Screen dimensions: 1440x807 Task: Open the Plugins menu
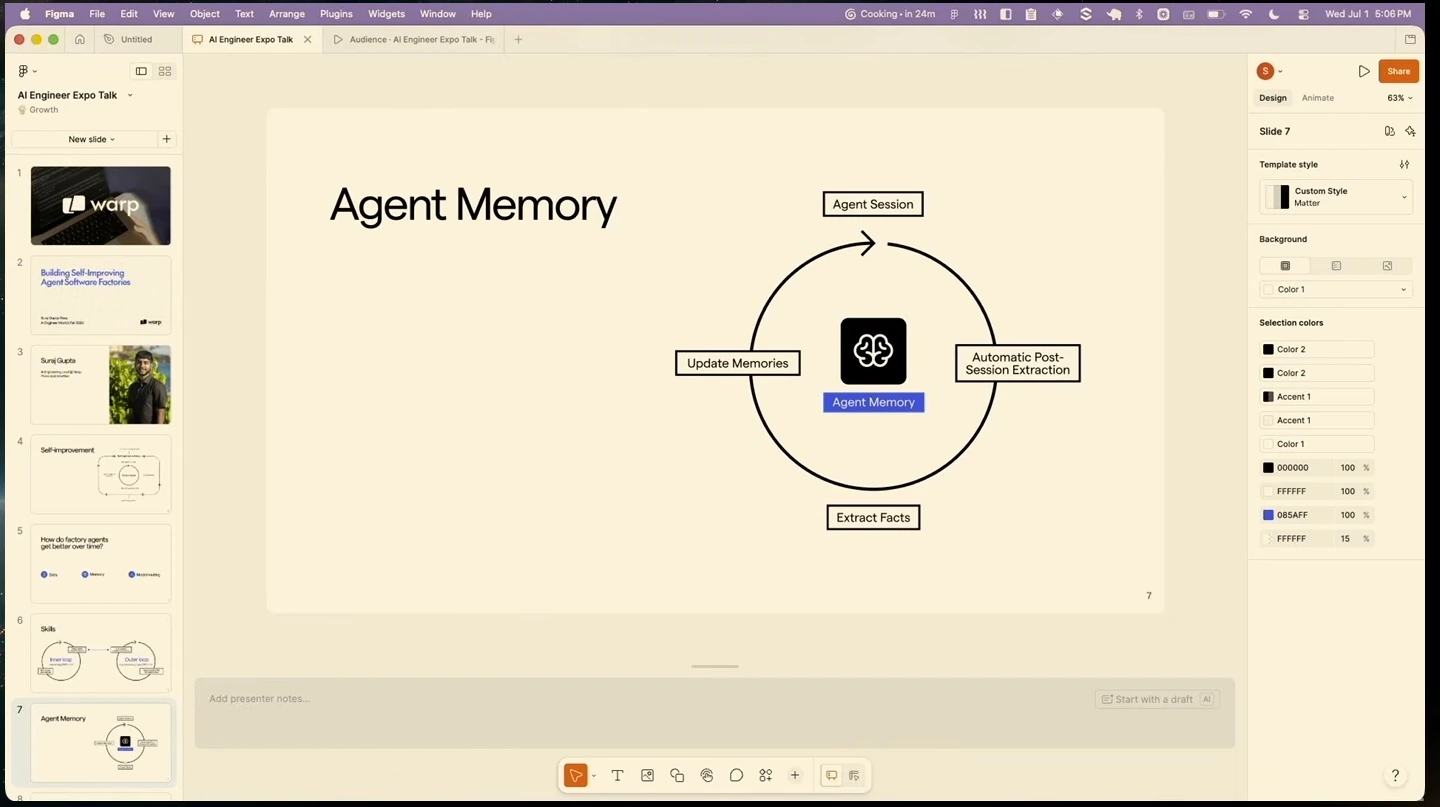pos(336,14)
